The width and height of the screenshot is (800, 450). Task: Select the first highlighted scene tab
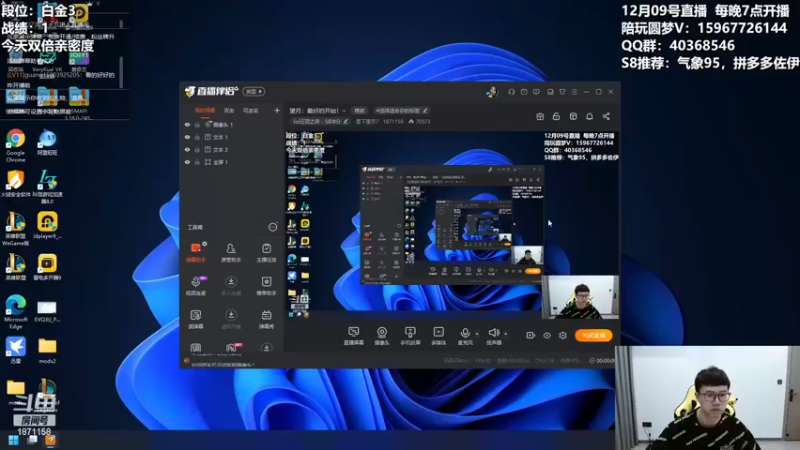[205, 111]
